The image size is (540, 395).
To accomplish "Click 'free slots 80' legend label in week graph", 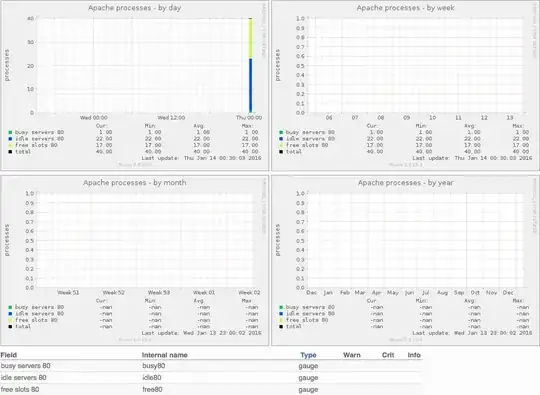I will click(x=307, y=145).
